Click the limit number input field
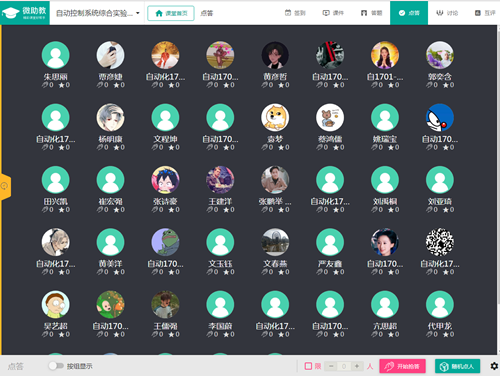 (x=344, y=366)
